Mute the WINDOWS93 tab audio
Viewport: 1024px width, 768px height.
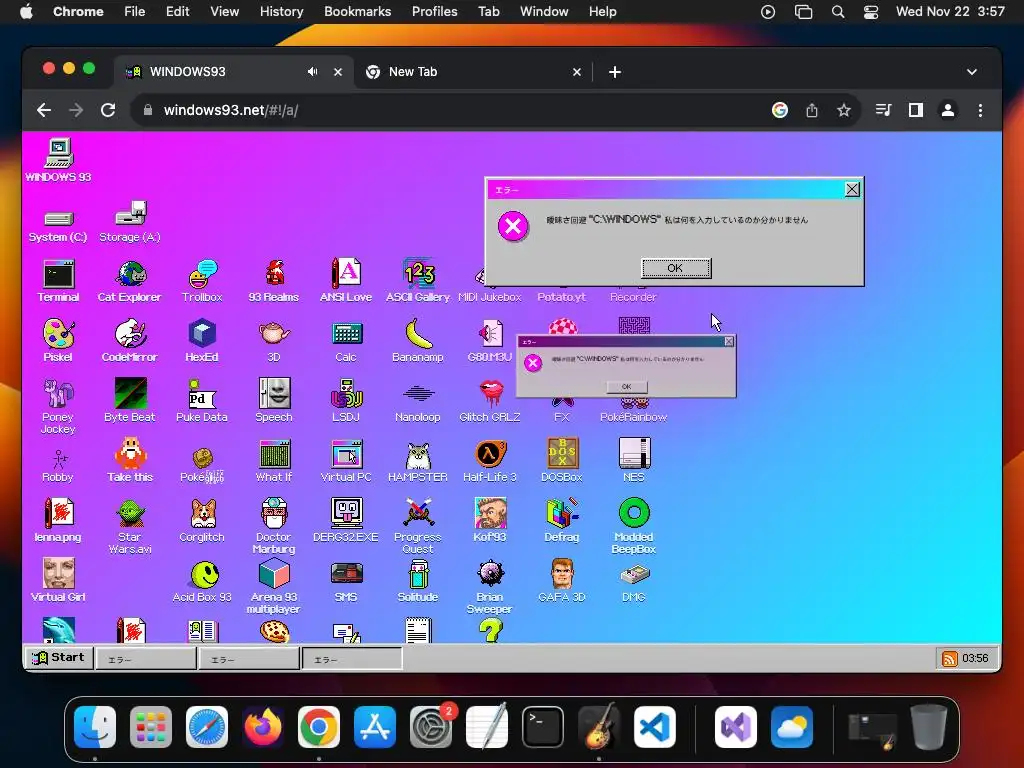pyautogui.click(x=313, y=72)
